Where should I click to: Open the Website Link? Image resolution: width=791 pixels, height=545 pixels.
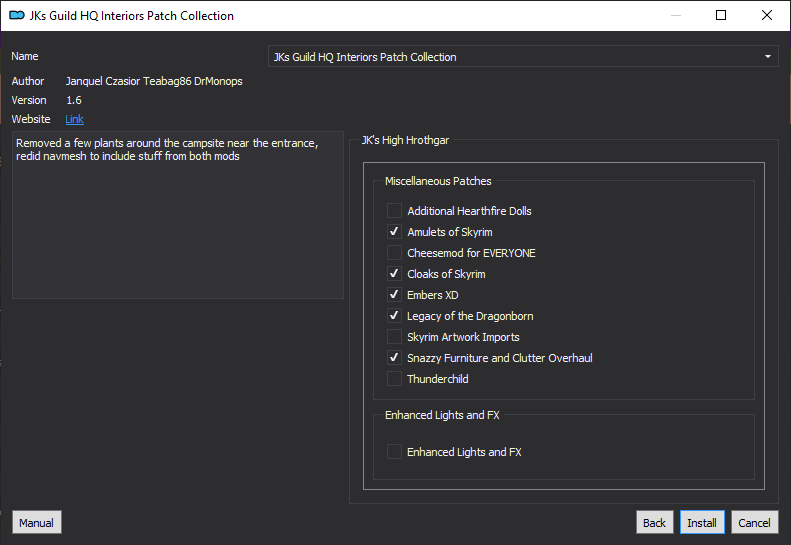(74, 119)
